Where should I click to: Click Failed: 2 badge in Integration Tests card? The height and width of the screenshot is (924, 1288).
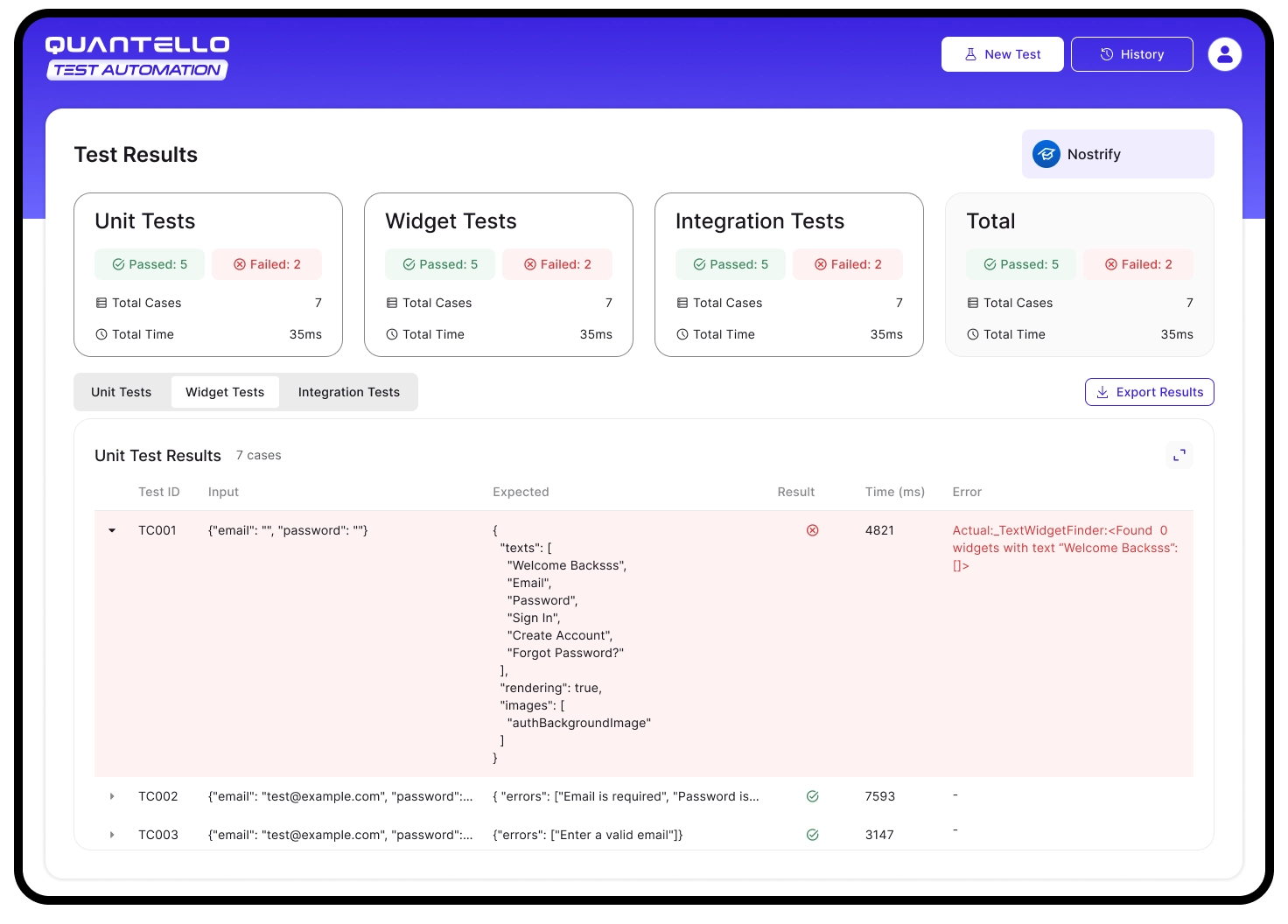848,264
